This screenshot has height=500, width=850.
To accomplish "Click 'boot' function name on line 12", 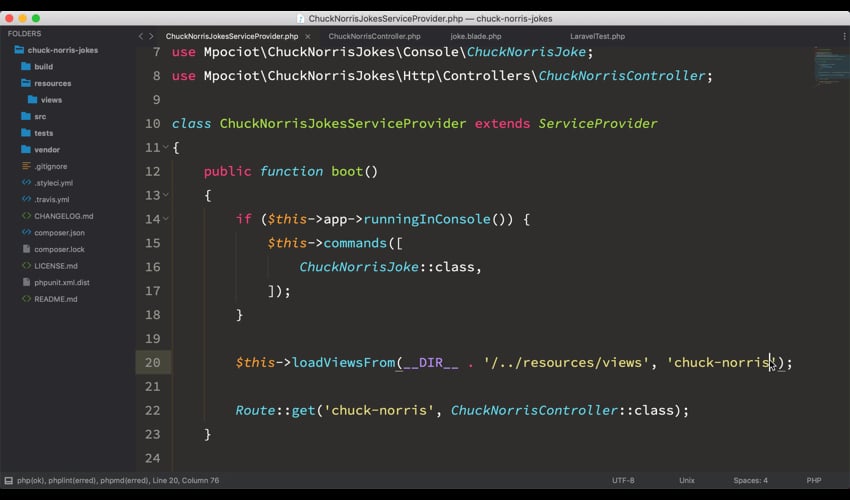I will [x=347, y=171].
